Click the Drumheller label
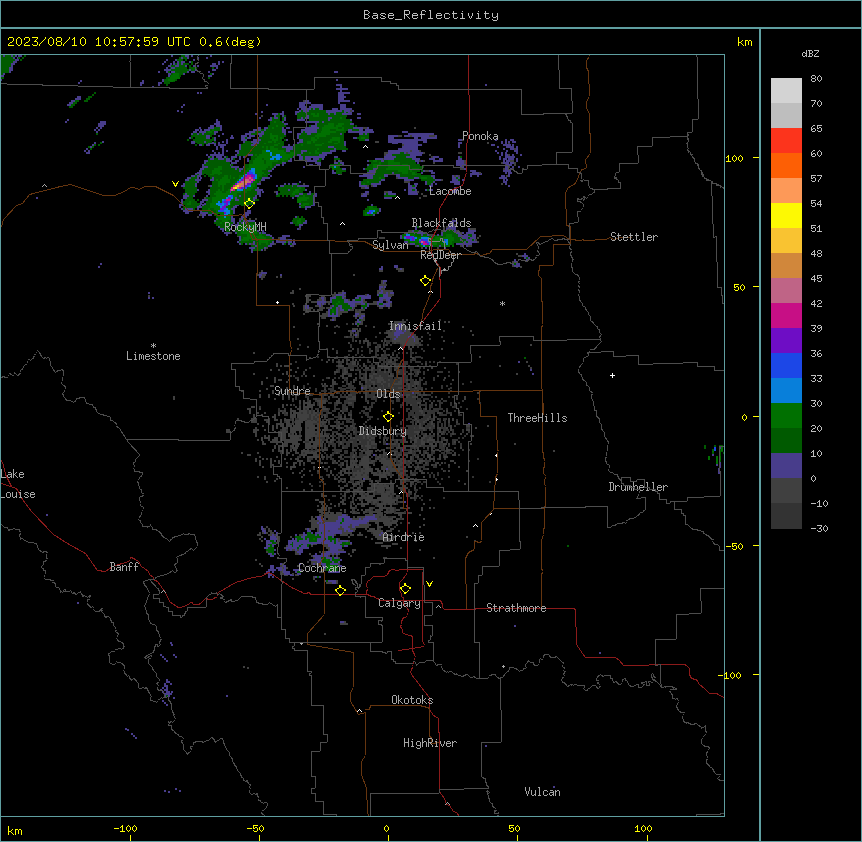This screenshot has width=862, height=842. 638,487
